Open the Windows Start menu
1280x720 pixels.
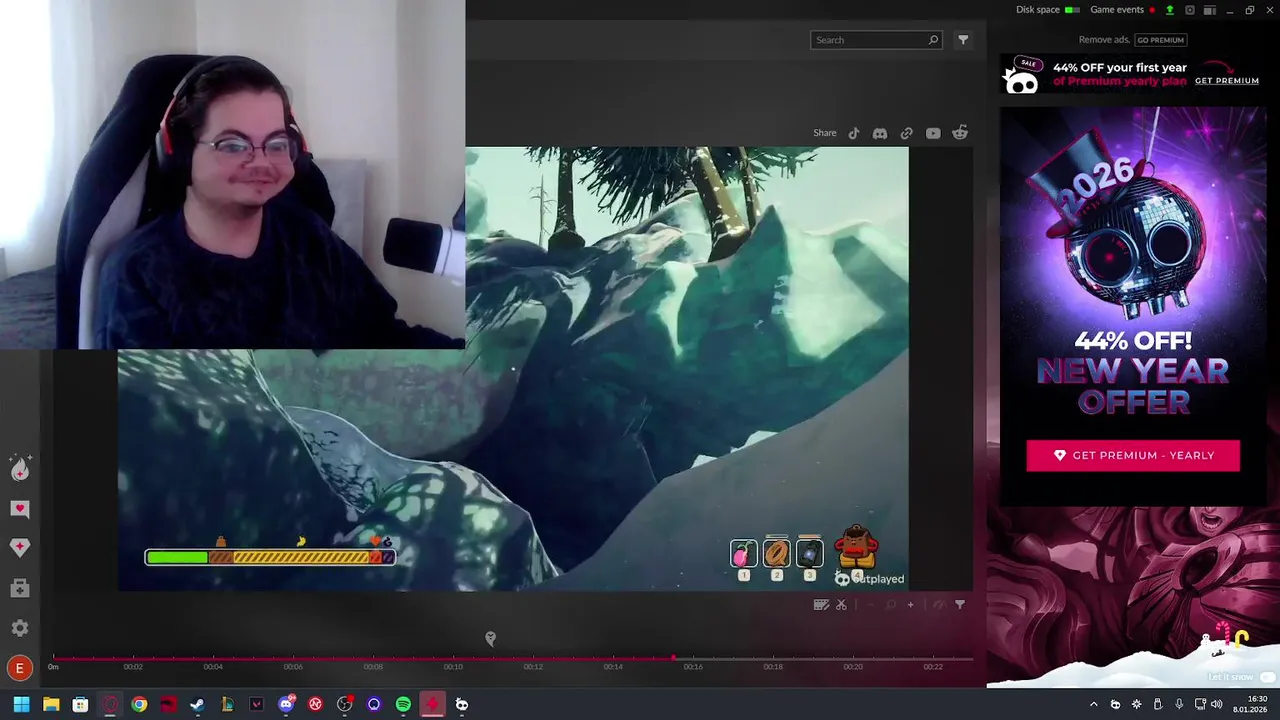pos(21,704)
